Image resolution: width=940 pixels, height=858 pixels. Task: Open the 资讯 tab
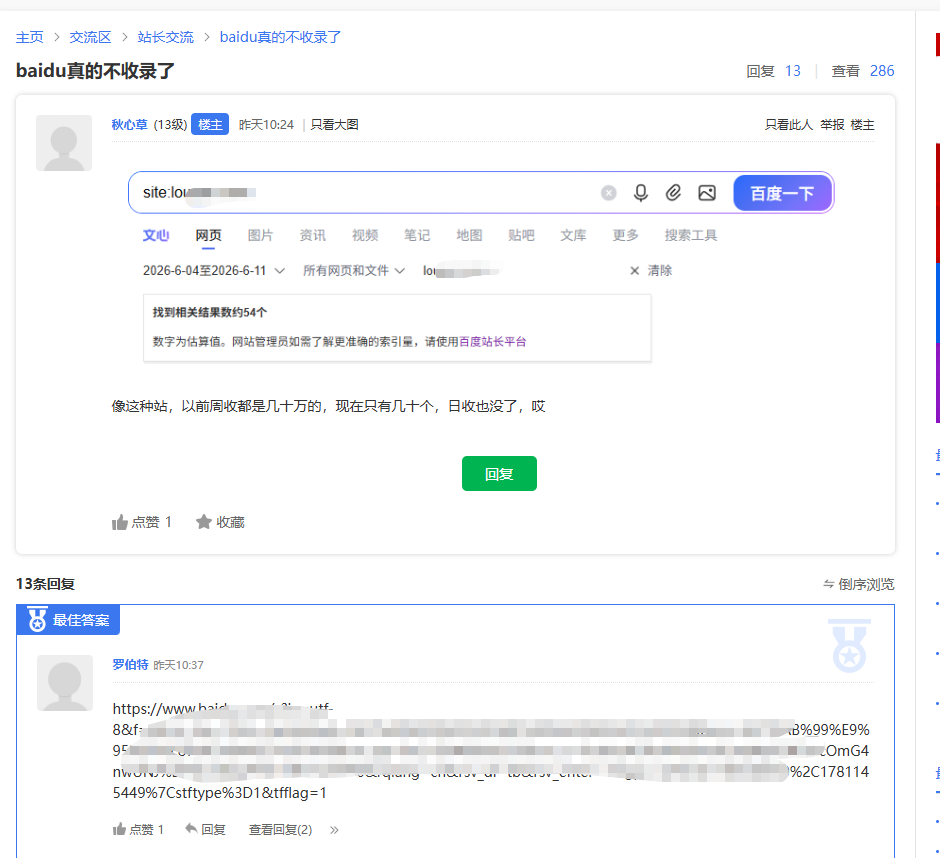(x=313, y=235)
